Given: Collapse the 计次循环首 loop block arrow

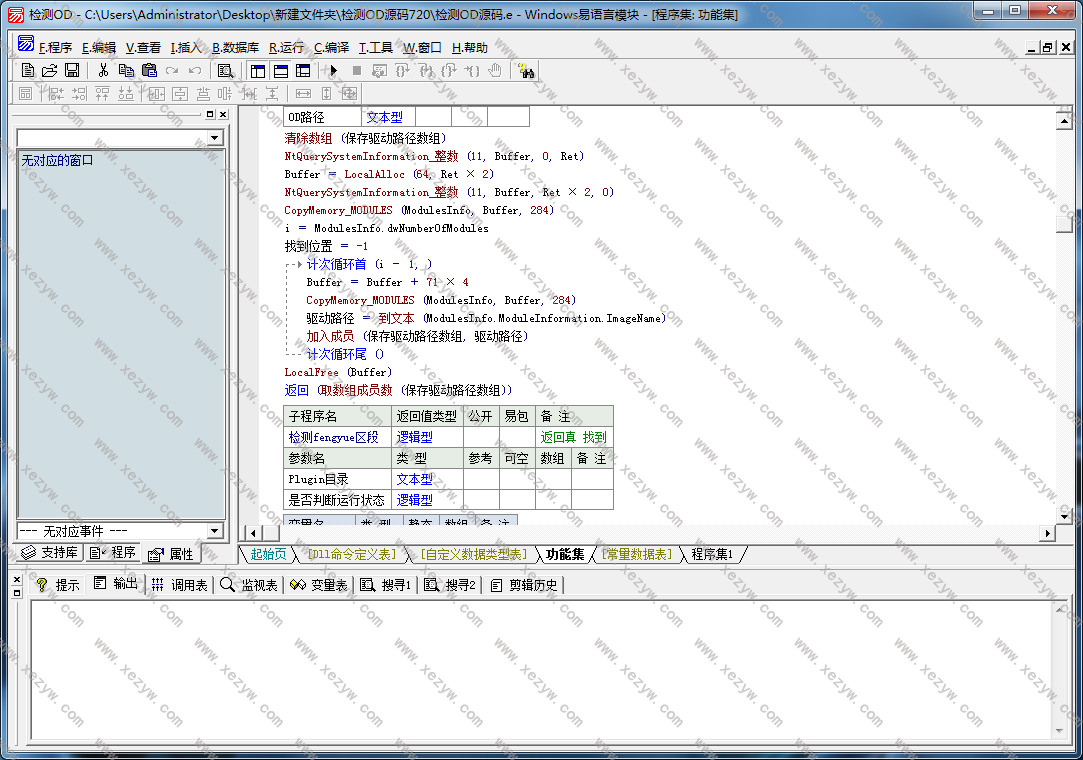Looking at the screenshot, I should [298, 264].
